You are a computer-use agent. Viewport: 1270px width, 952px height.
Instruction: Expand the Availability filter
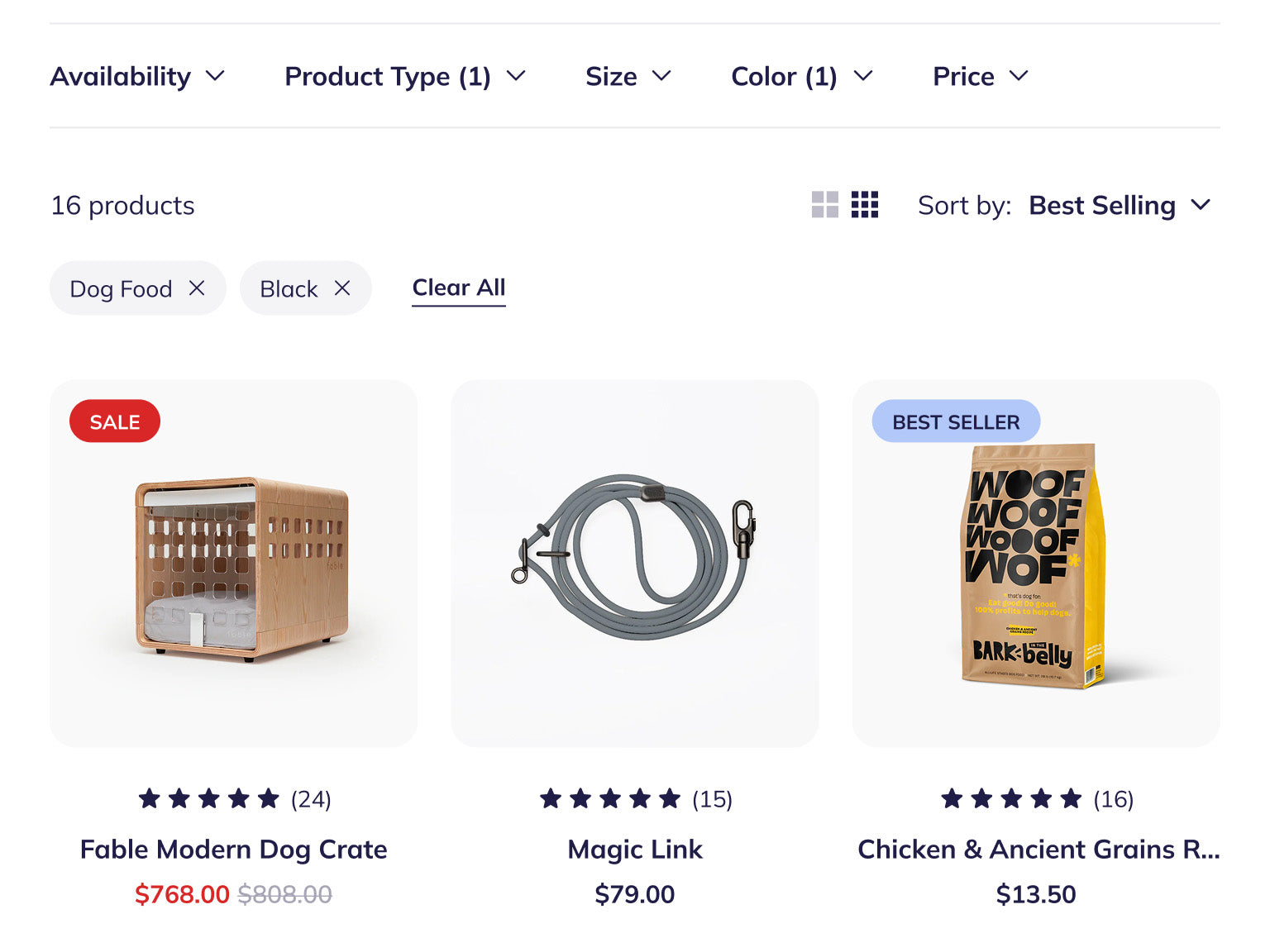coord(137,76)
